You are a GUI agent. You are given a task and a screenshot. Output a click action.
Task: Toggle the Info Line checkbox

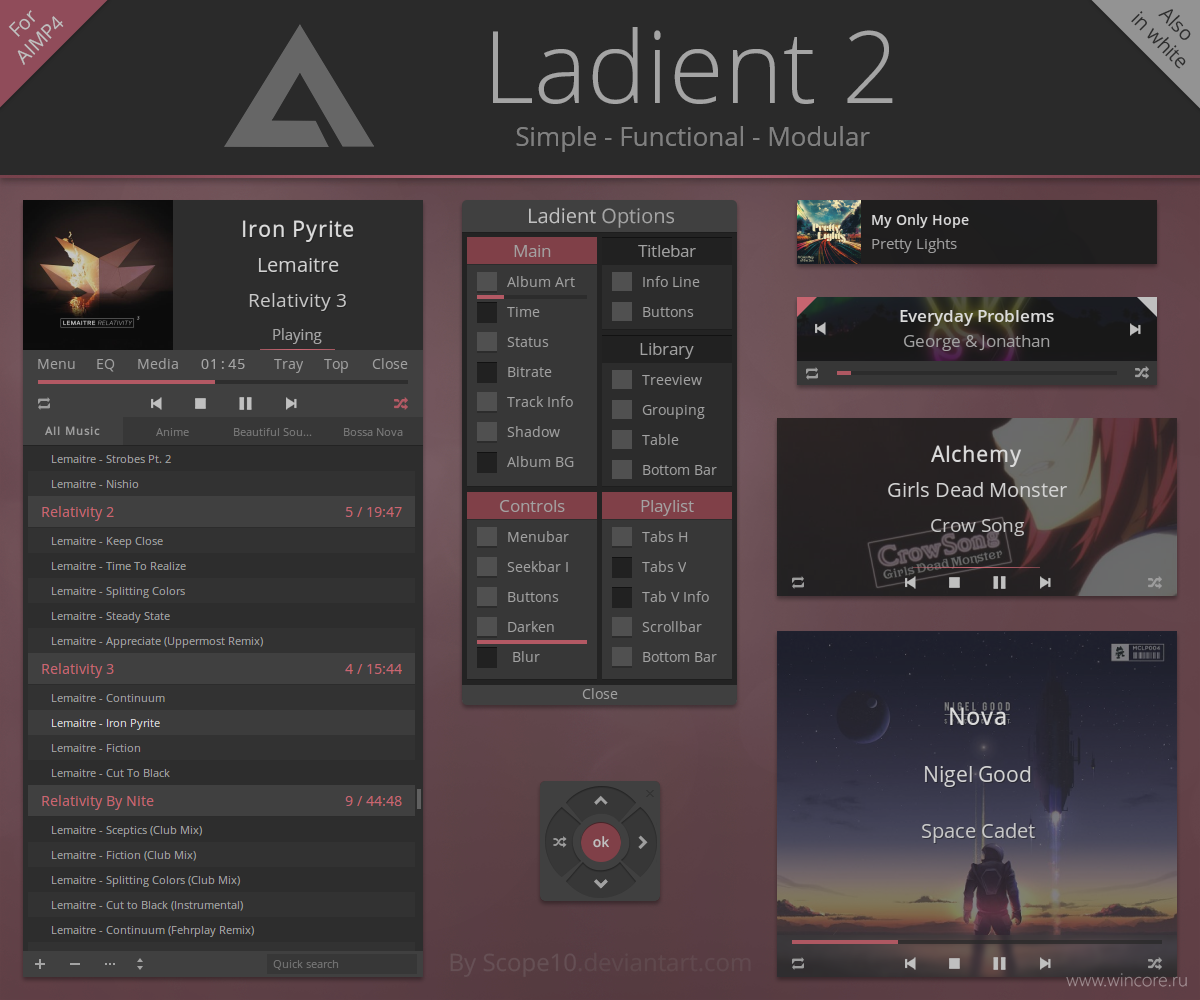(x=622, y=282)
